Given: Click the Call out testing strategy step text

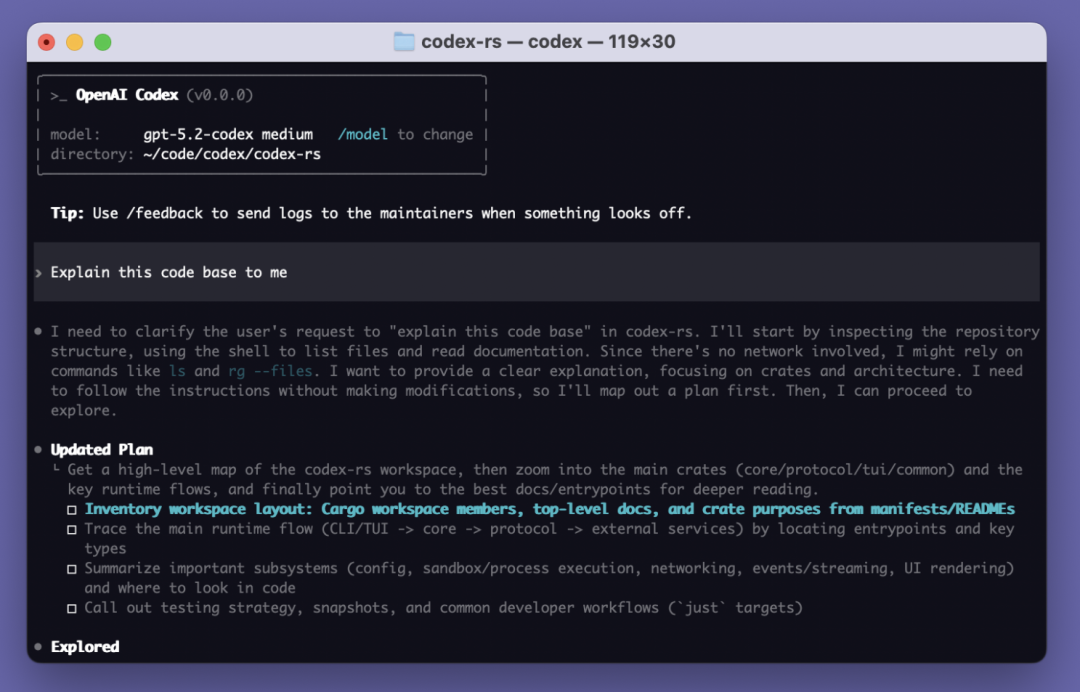Looking at the screenshot, I should (444, 608).
